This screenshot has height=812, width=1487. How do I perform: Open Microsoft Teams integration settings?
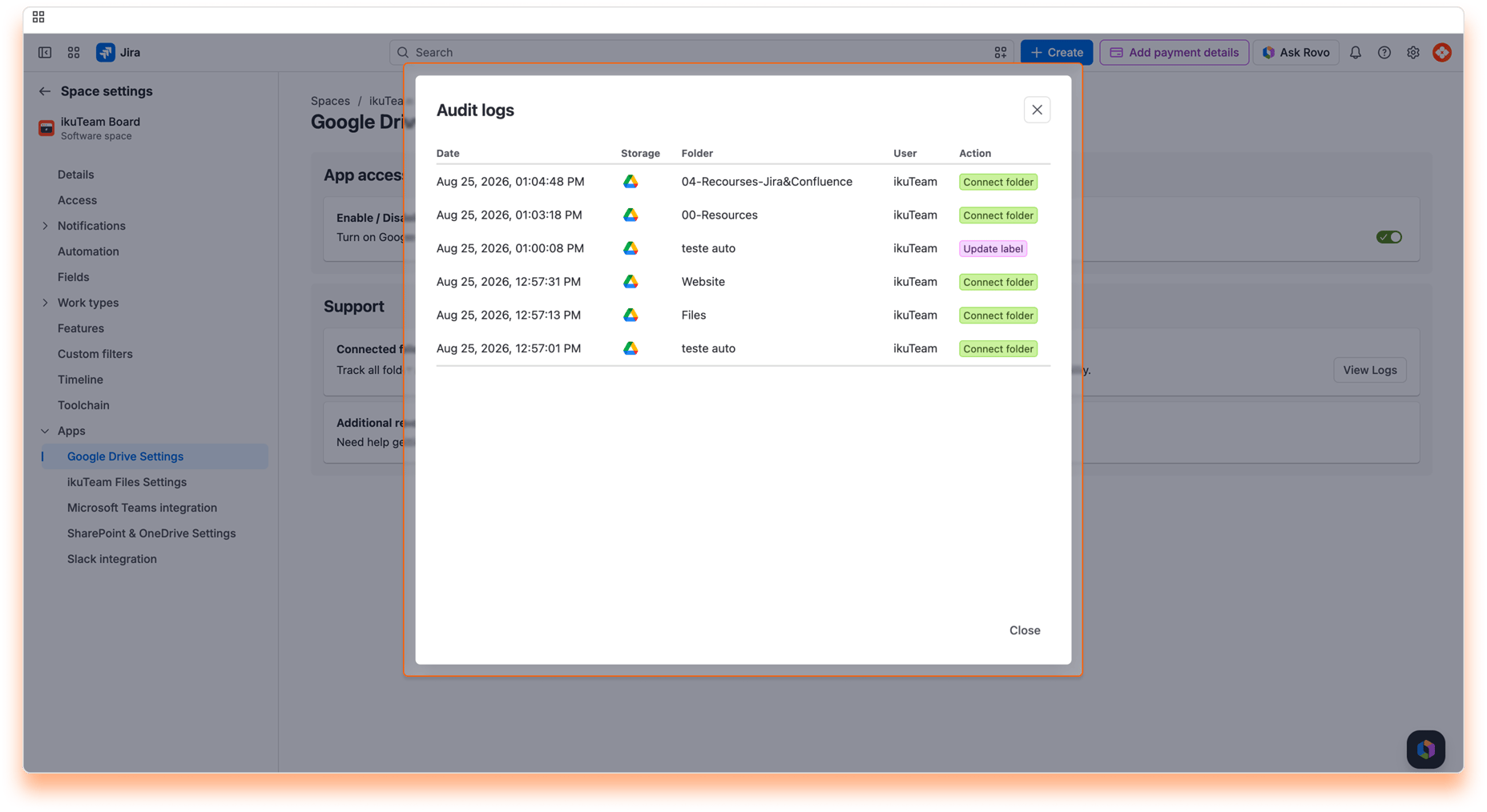(142, 508)
